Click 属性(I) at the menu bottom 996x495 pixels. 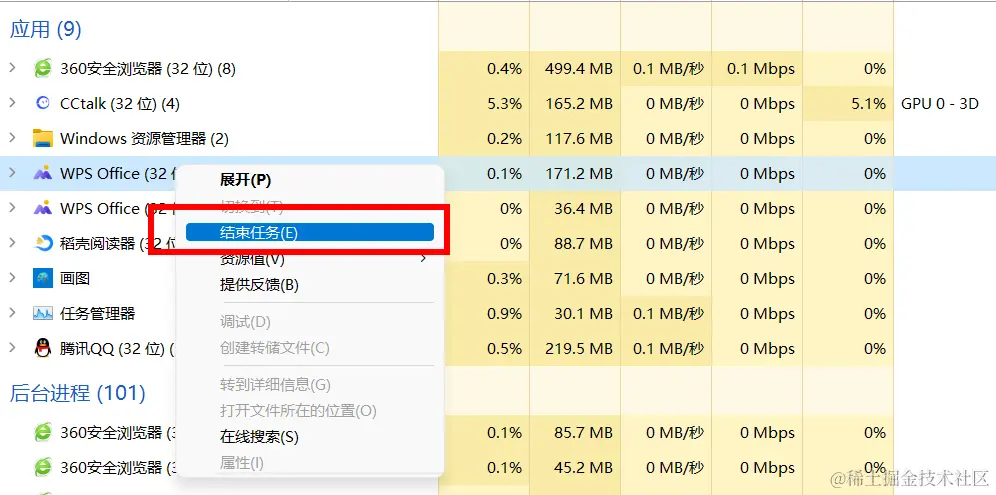tap(241, 463)
